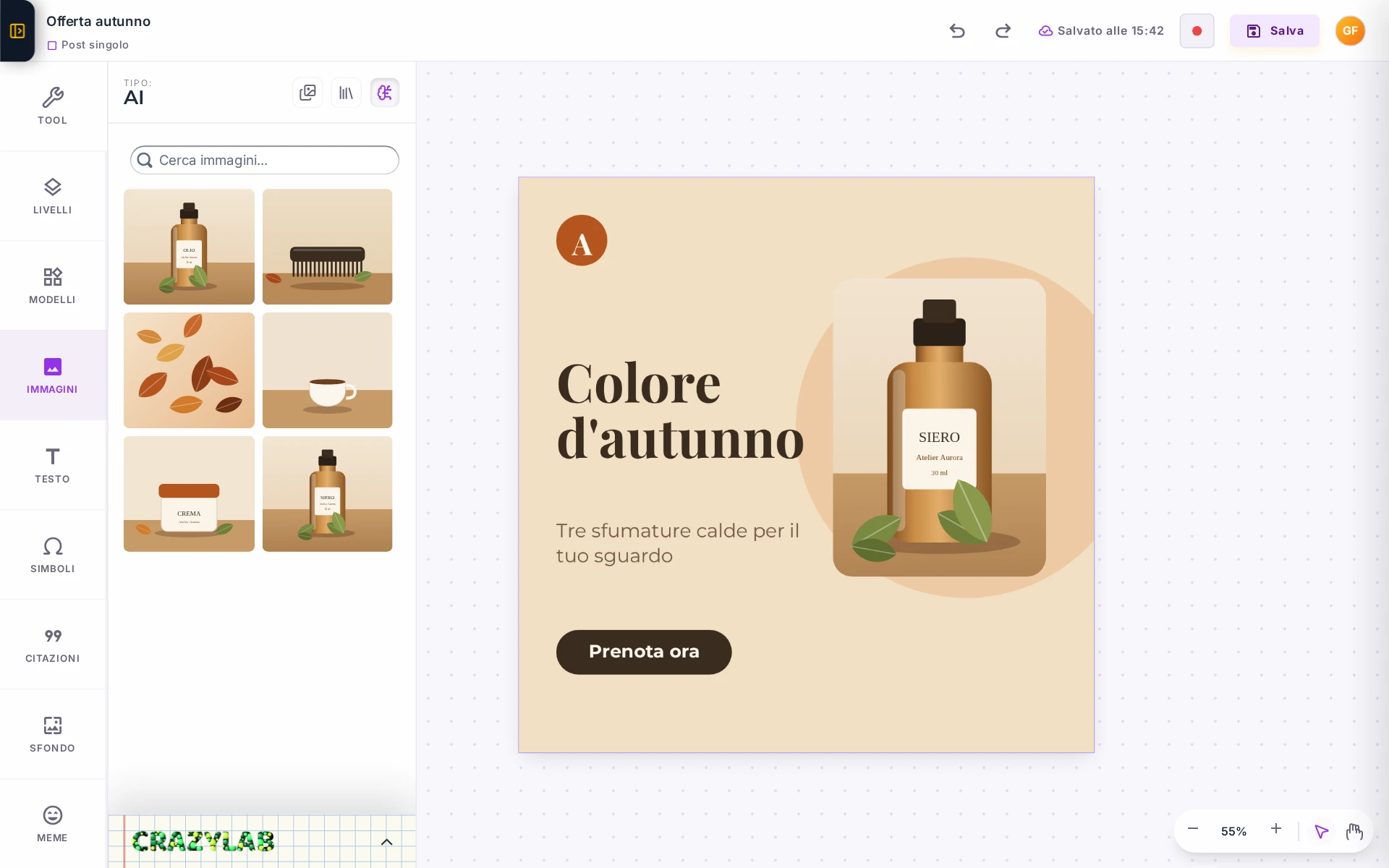Image resolution: width=1389 pixels, height=868 pixels.
Task: Open the Modelli templates section
Action: coord(53,286)
